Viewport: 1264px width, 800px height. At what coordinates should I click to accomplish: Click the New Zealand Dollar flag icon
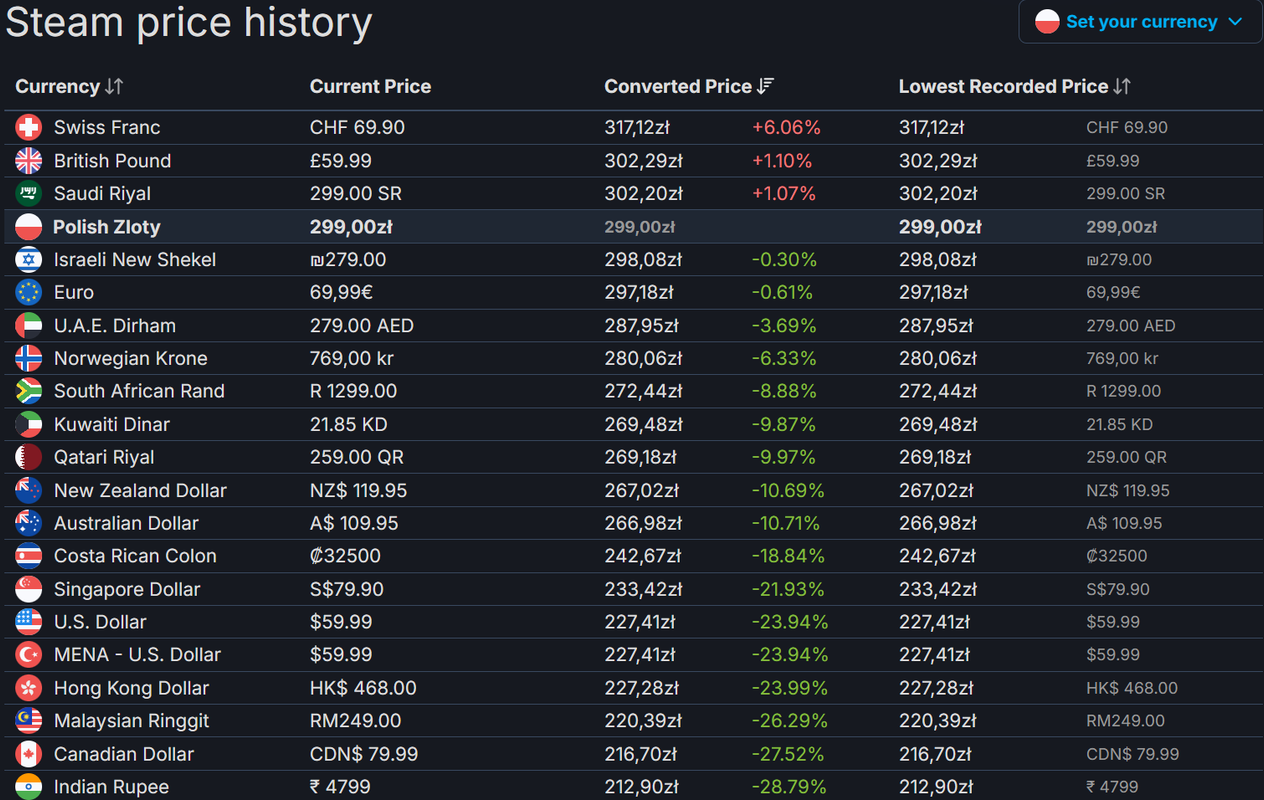[29, 490]
